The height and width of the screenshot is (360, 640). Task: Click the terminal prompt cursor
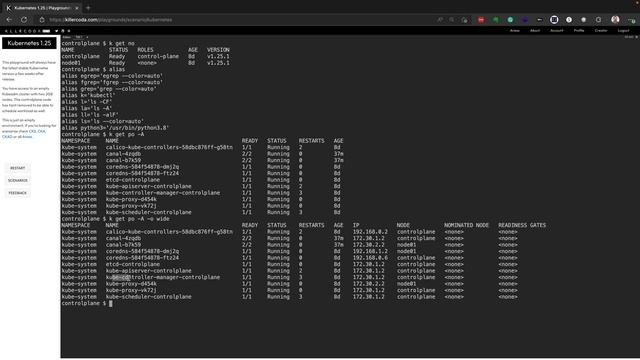[x=111, y=303]
